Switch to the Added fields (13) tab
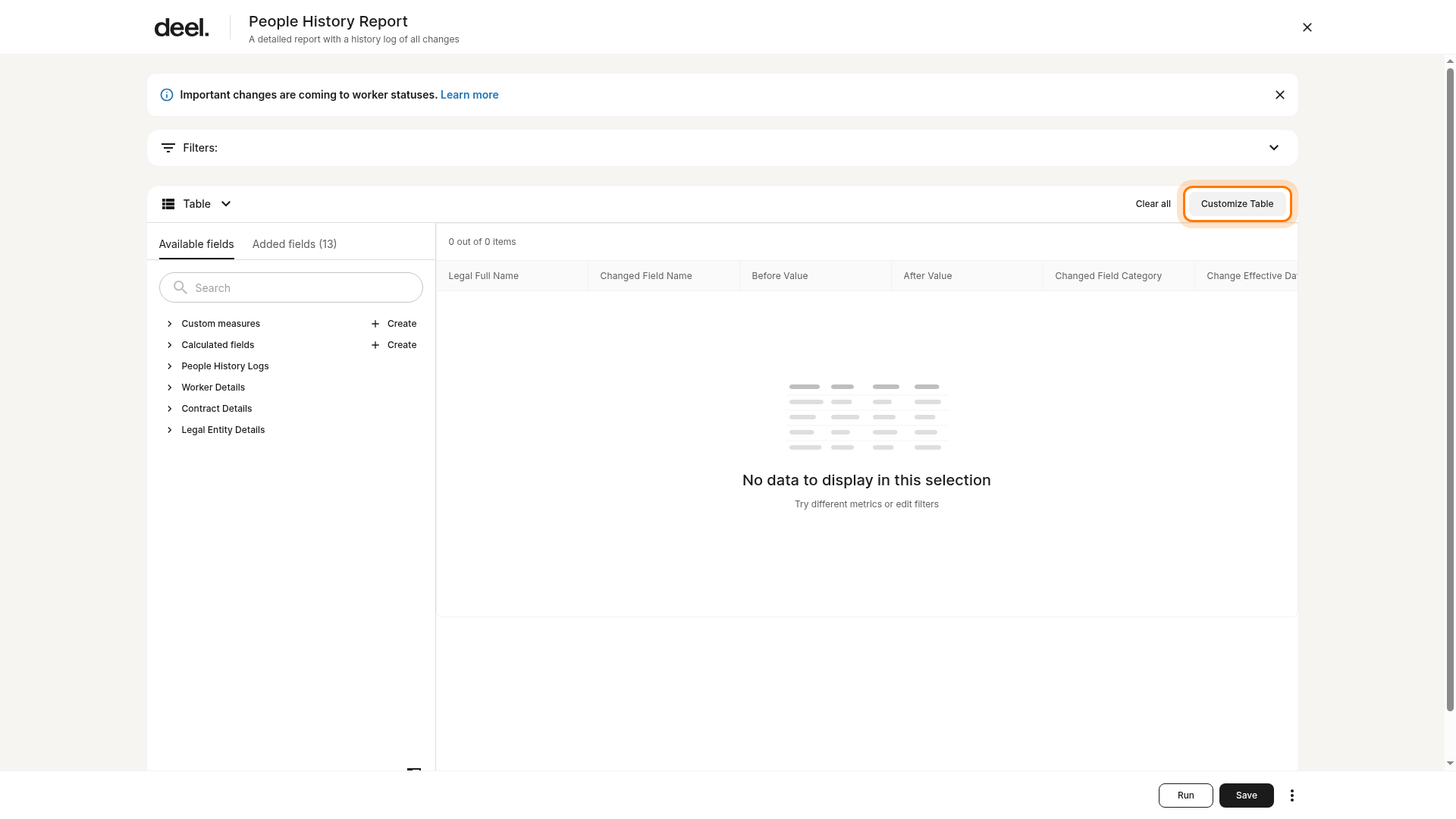The width and height of the screenshot is (1456, 819). pos(294,244)
